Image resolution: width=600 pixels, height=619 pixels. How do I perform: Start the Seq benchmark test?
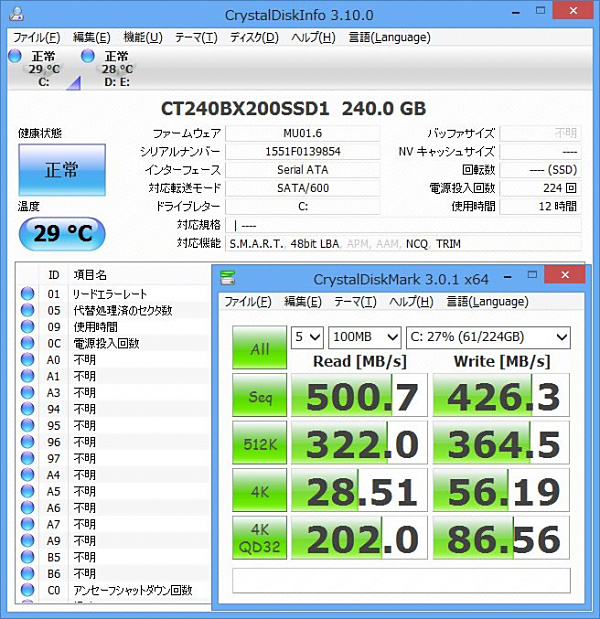tap(259, 395)
